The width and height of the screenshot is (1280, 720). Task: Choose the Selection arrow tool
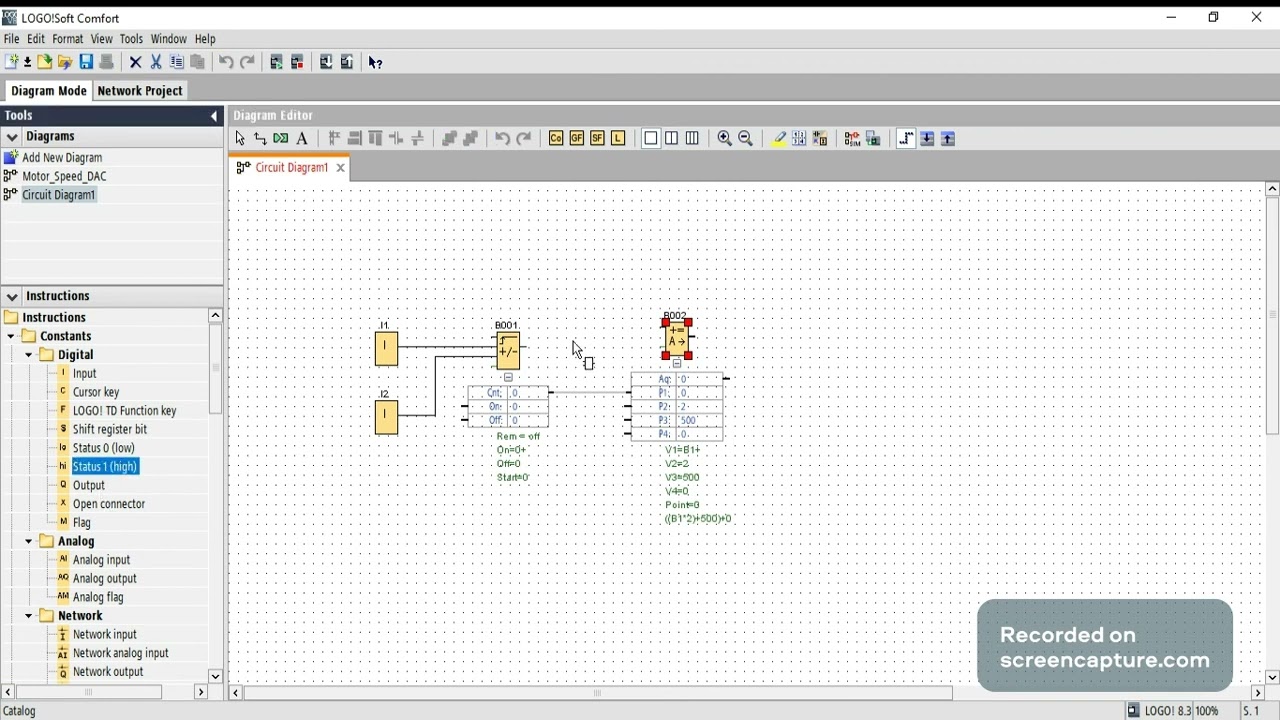[240, 139]
